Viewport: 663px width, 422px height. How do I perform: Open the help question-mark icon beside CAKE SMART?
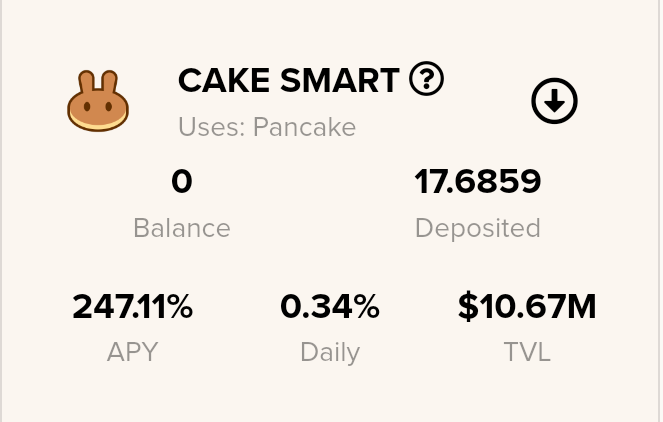coord(426,79)
